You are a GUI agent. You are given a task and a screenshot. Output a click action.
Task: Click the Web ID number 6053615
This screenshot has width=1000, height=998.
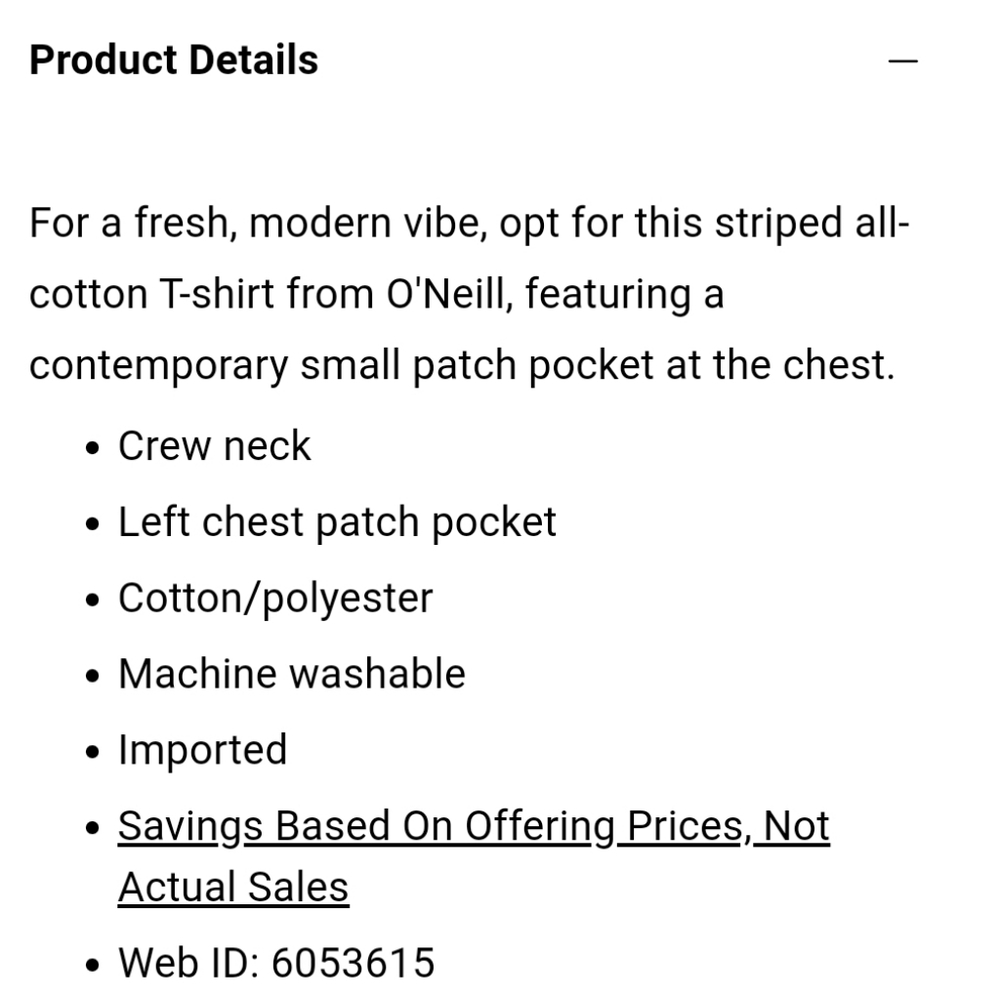[353, 963]
